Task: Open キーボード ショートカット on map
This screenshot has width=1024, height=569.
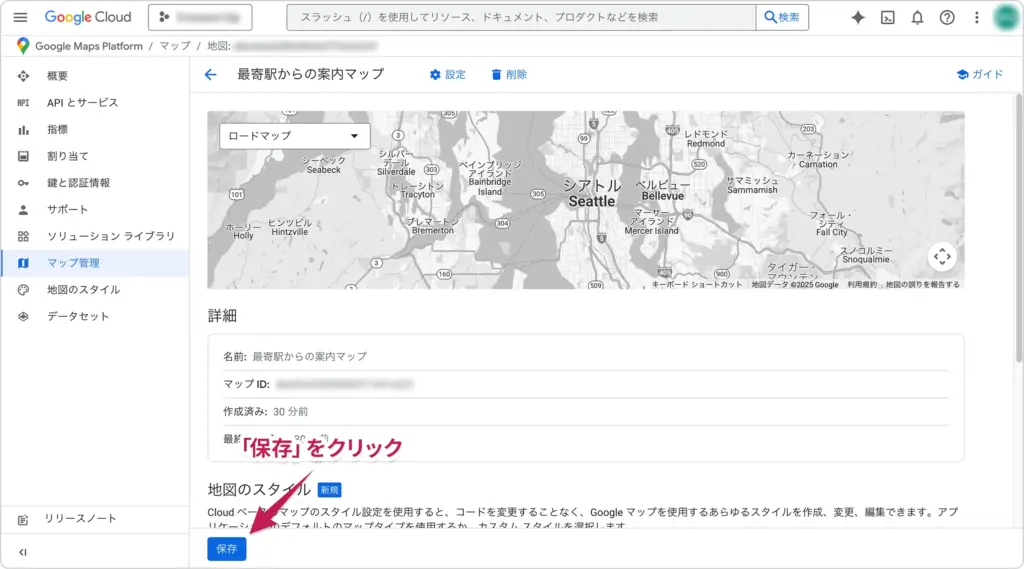Action: pos(697,285)
